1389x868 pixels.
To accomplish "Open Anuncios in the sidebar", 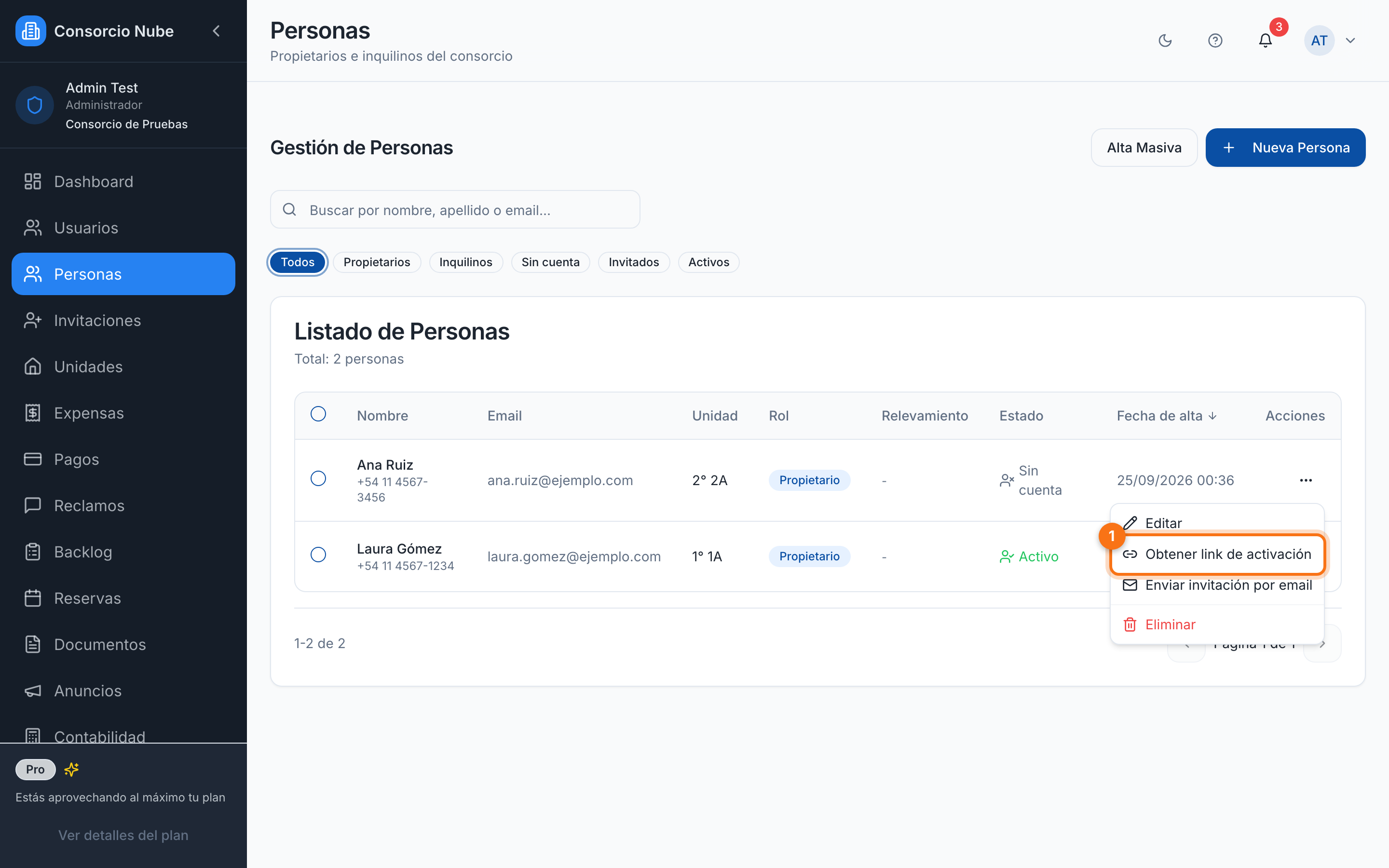I will pyautogui.click(x=123, y=691).
